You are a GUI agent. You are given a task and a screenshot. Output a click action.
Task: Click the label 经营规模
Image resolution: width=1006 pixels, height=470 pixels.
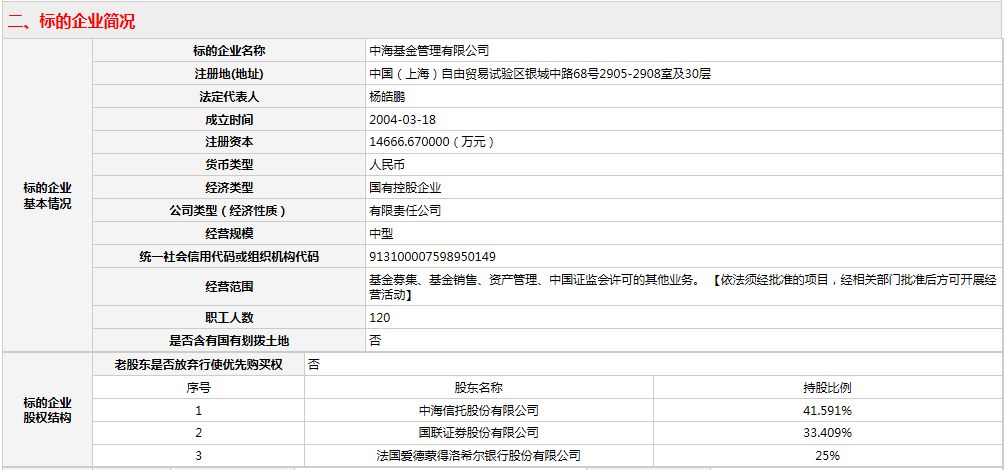coord(229,233)
